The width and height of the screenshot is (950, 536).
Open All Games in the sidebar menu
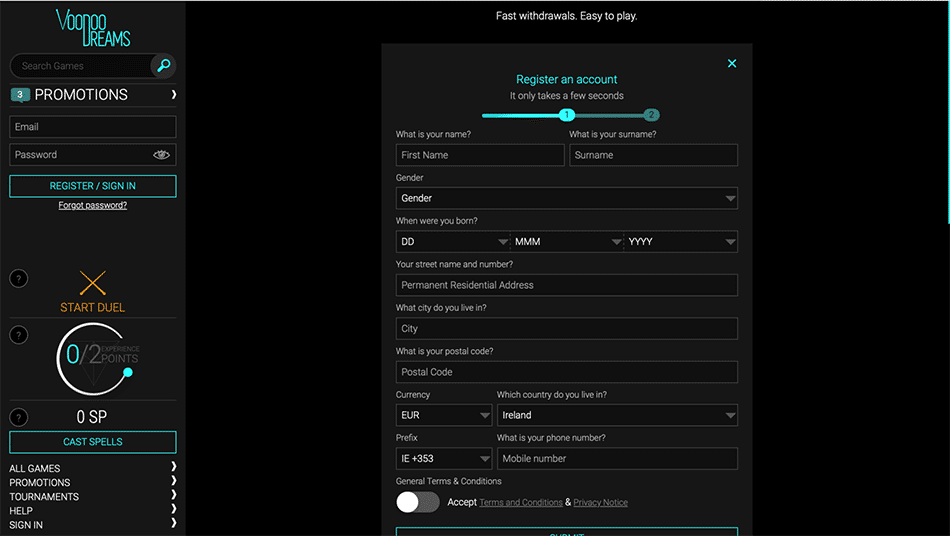pyautogui.click(x=35, y=468)
